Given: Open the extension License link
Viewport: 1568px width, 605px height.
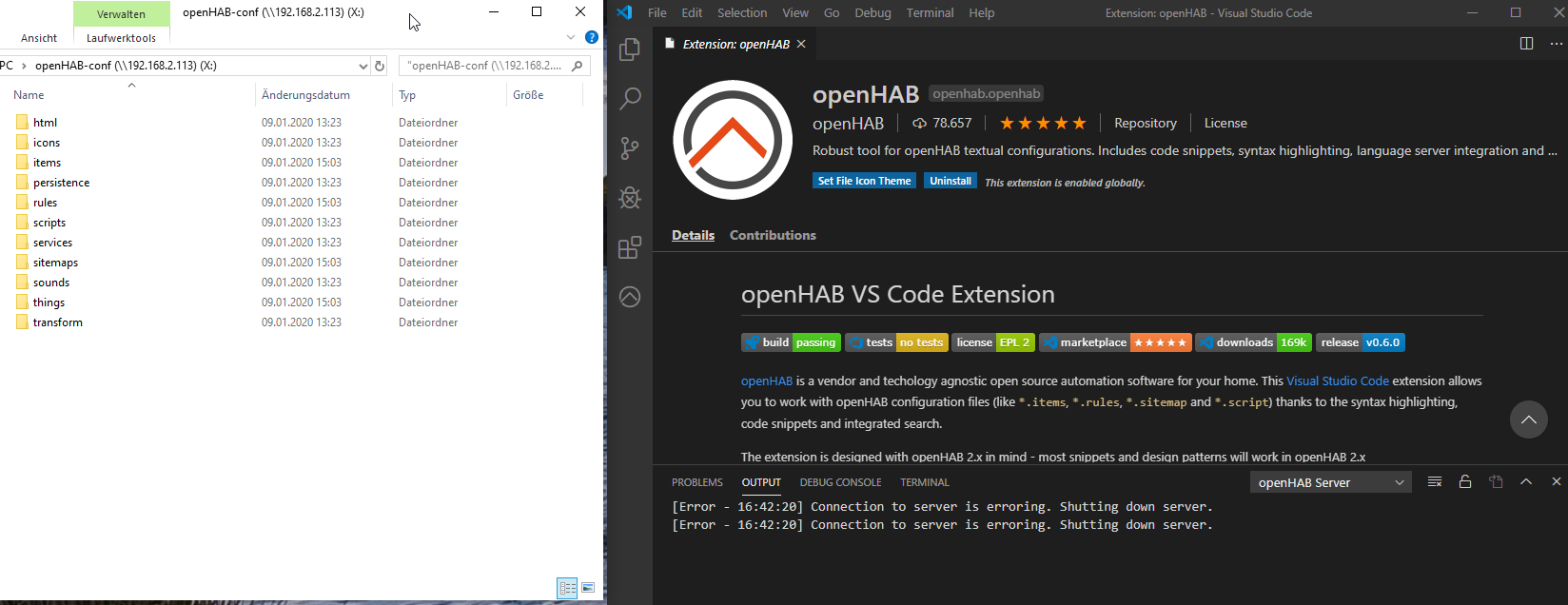Looking at the screenshot, I should point(1225,123).
